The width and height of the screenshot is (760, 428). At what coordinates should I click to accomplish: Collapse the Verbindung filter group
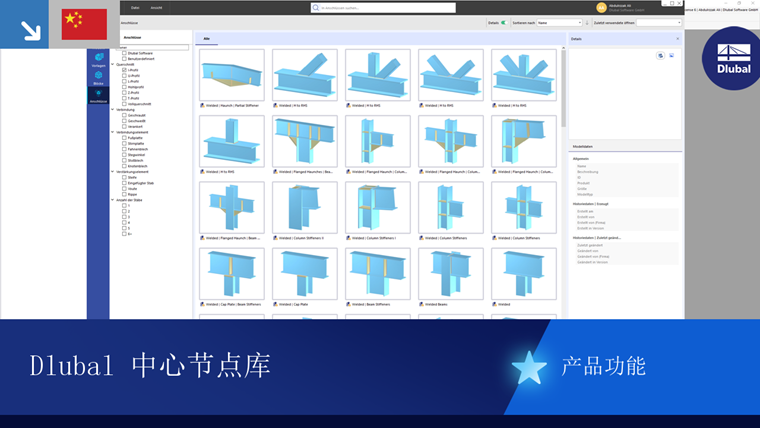[113, 110]
